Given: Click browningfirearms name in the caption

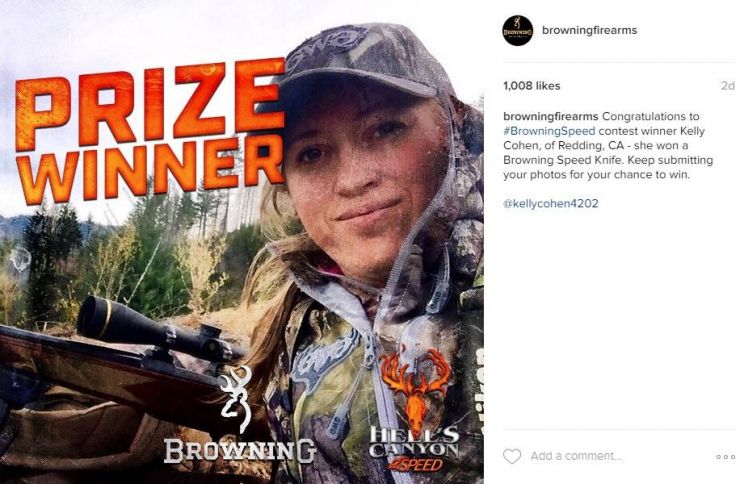Looking at the screenshot, I should click(550, 116).
